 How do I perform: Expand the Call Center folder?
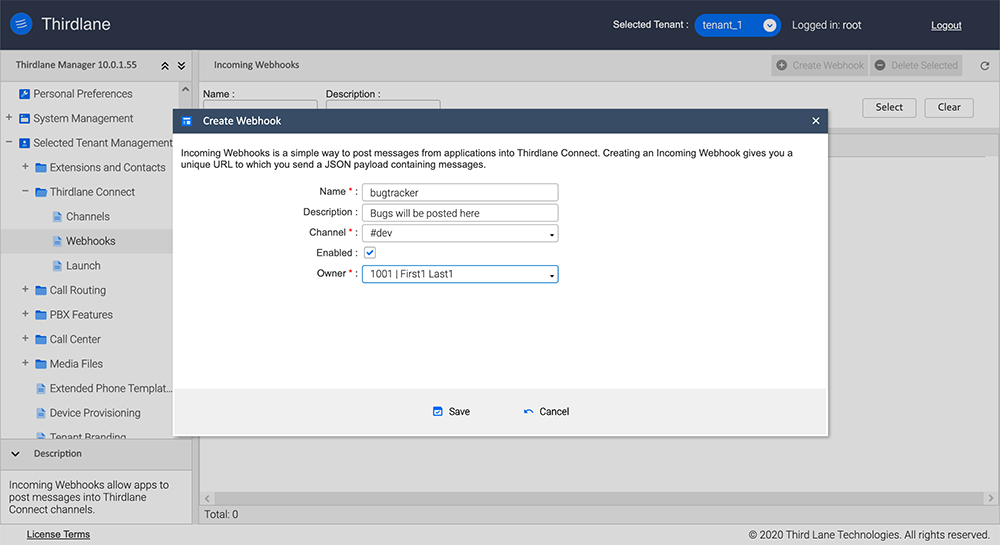(x=25, y=338)
